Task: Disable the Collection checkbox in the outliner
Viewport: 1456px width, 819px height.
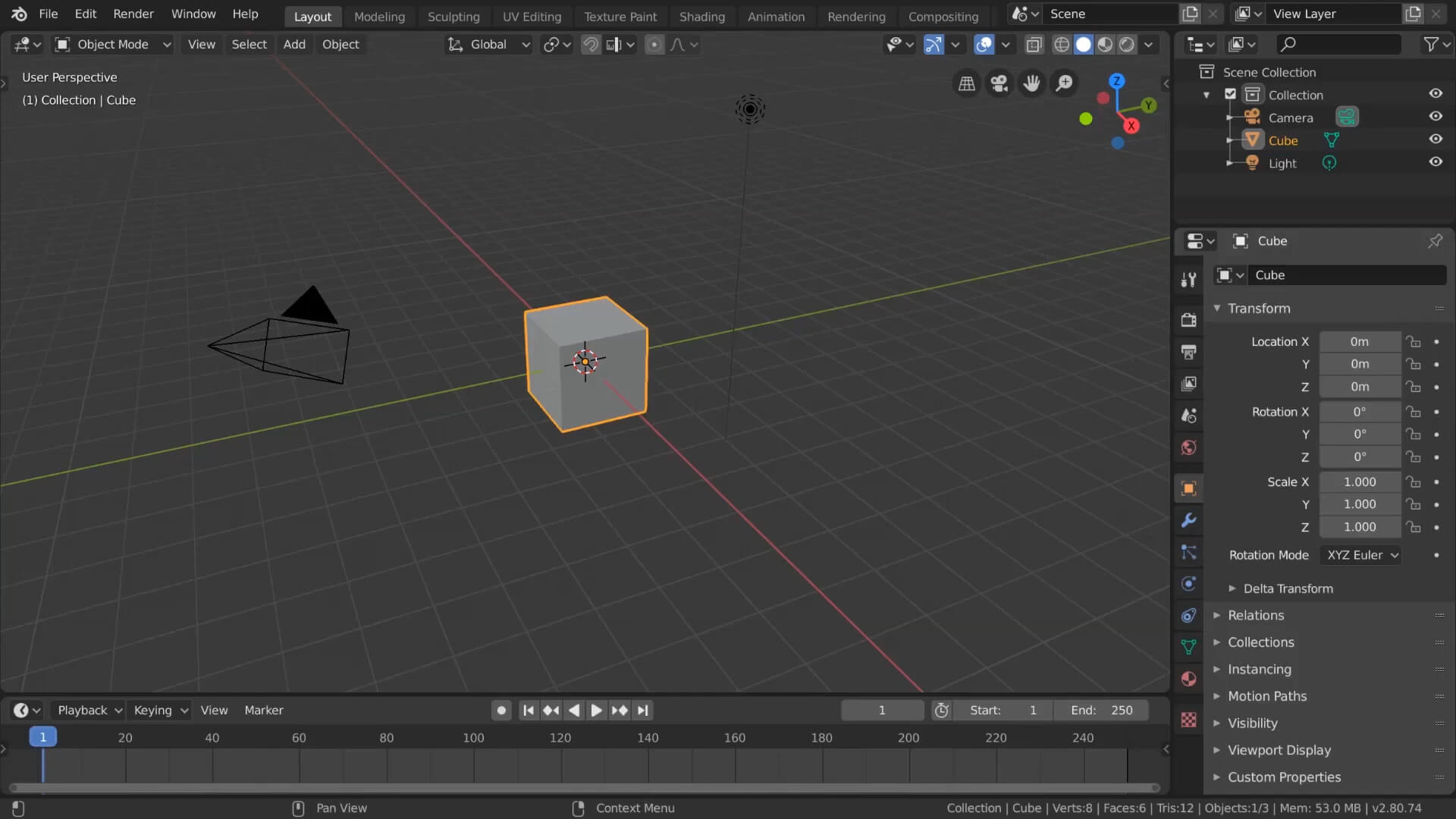Action: [x=1230, y=93]
